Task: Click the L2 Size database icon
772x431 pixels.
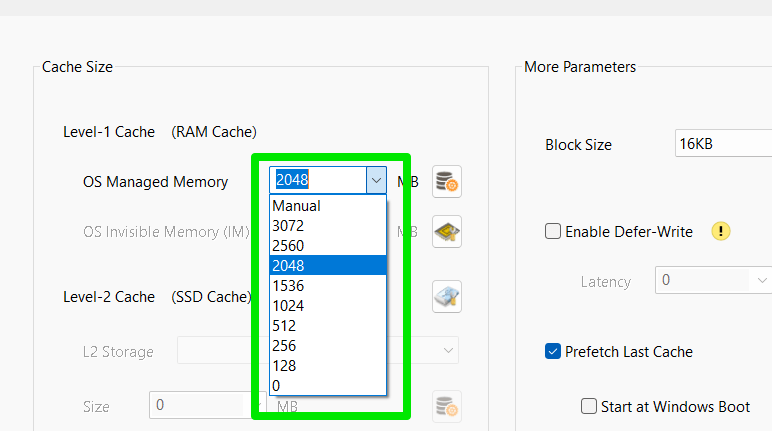Action: click(x=446, y=406)
